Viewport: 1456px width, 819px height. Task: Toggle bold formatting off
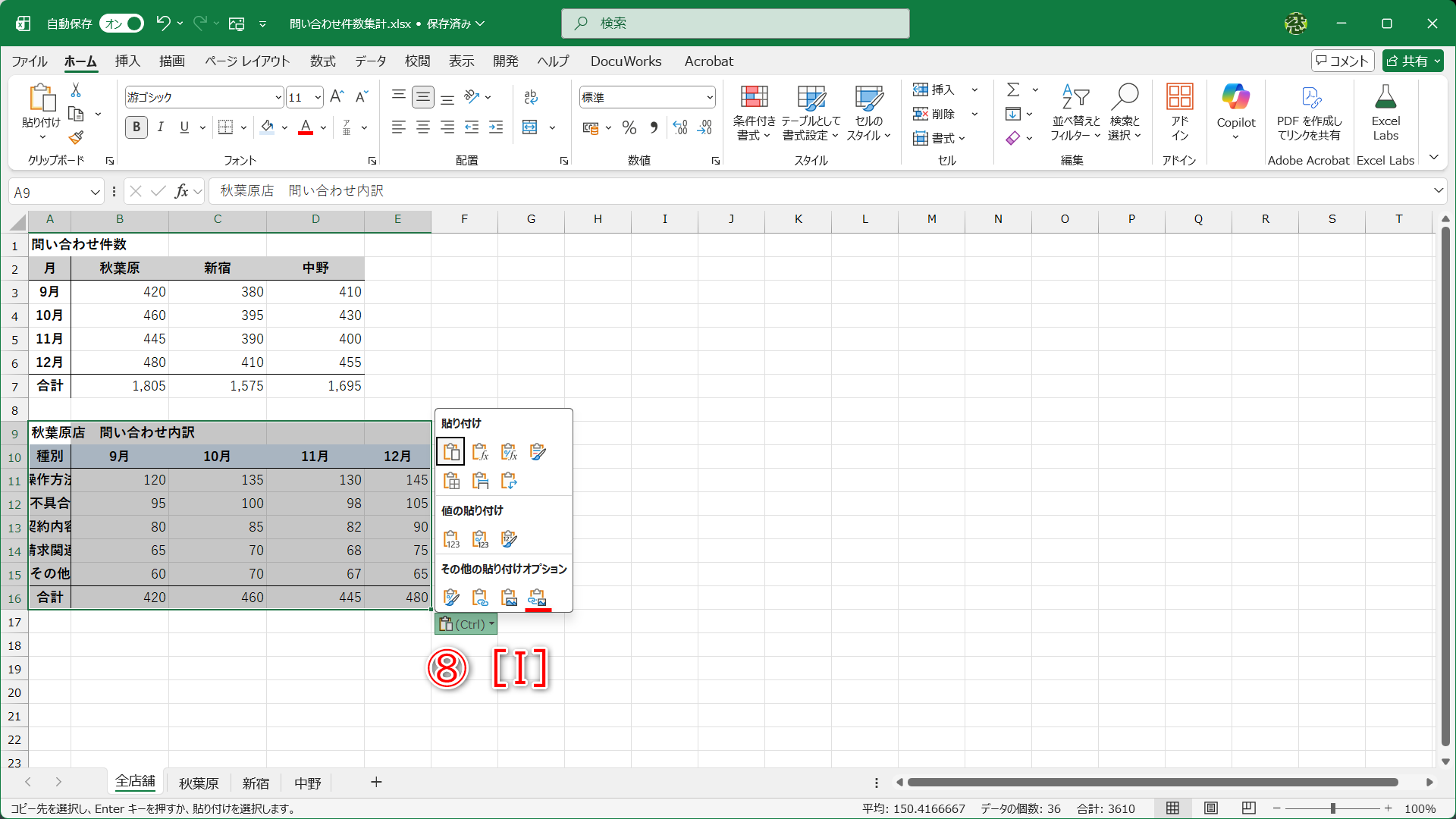pos(136,127)
